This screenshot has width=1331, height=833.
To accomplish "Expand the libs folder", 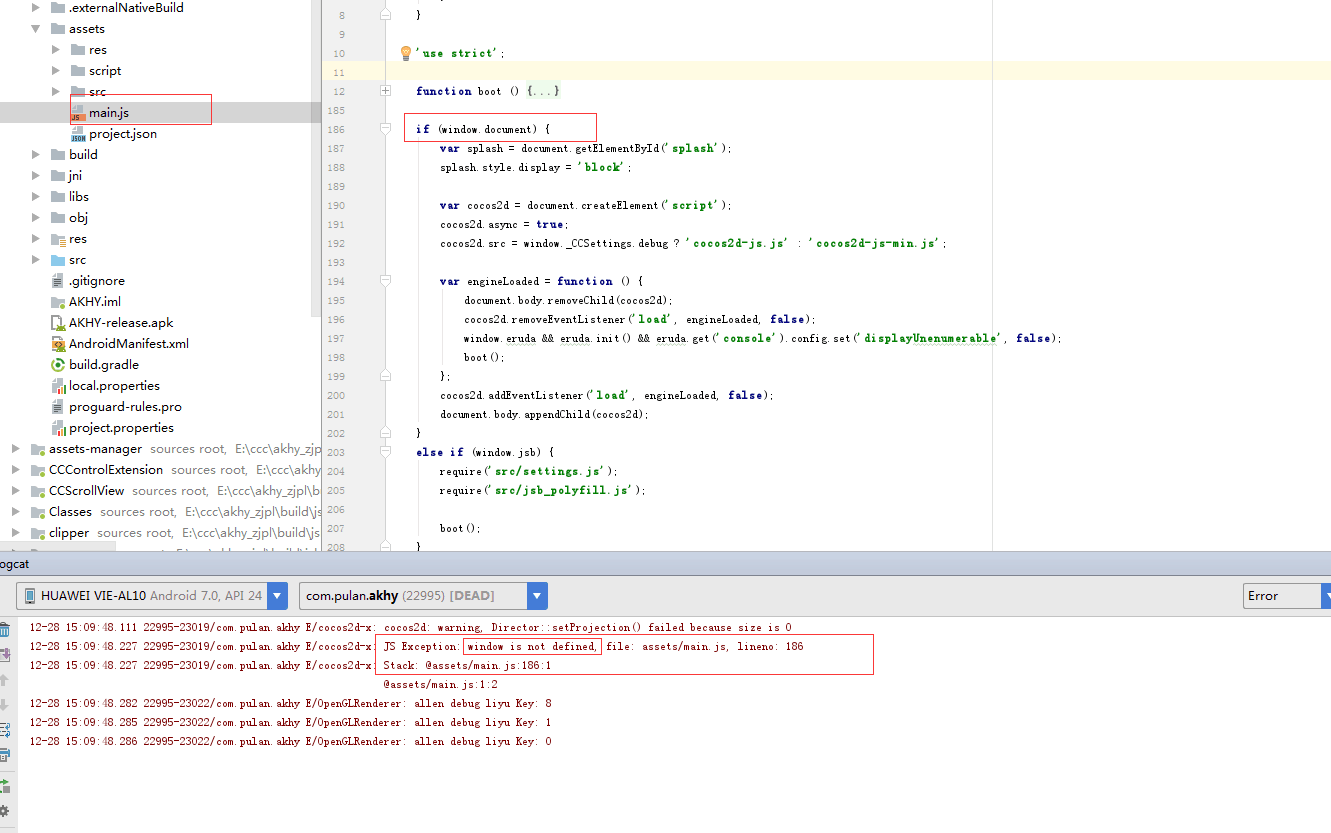I will [x=36, y=197].
